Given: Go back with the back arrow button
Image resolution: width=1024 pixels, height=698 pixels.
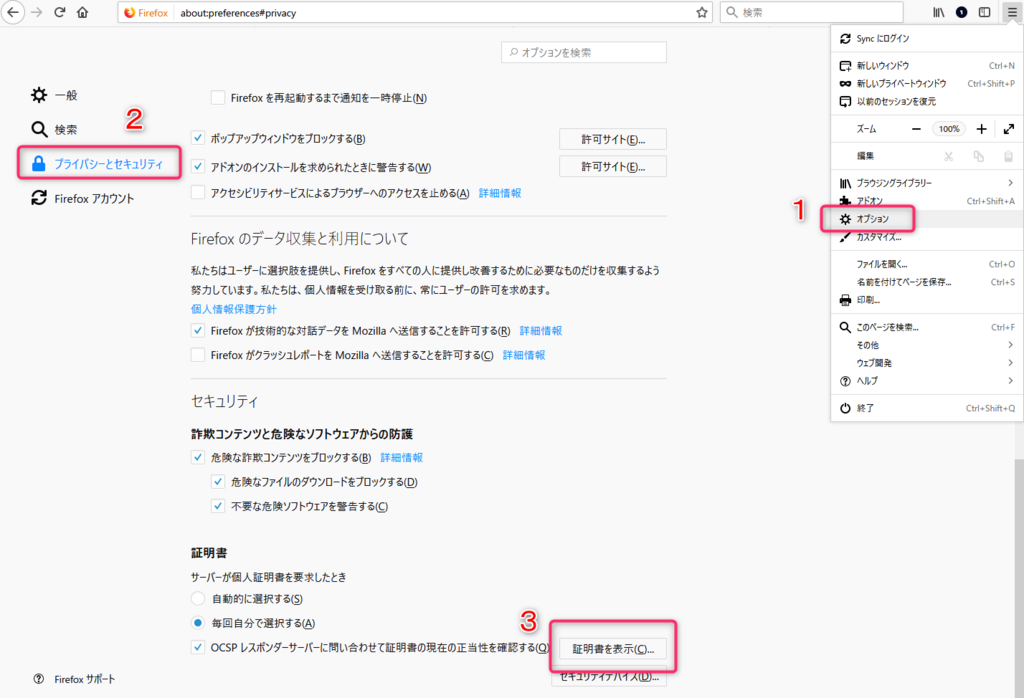Looking at the screenshot, I should click(12, 12).
